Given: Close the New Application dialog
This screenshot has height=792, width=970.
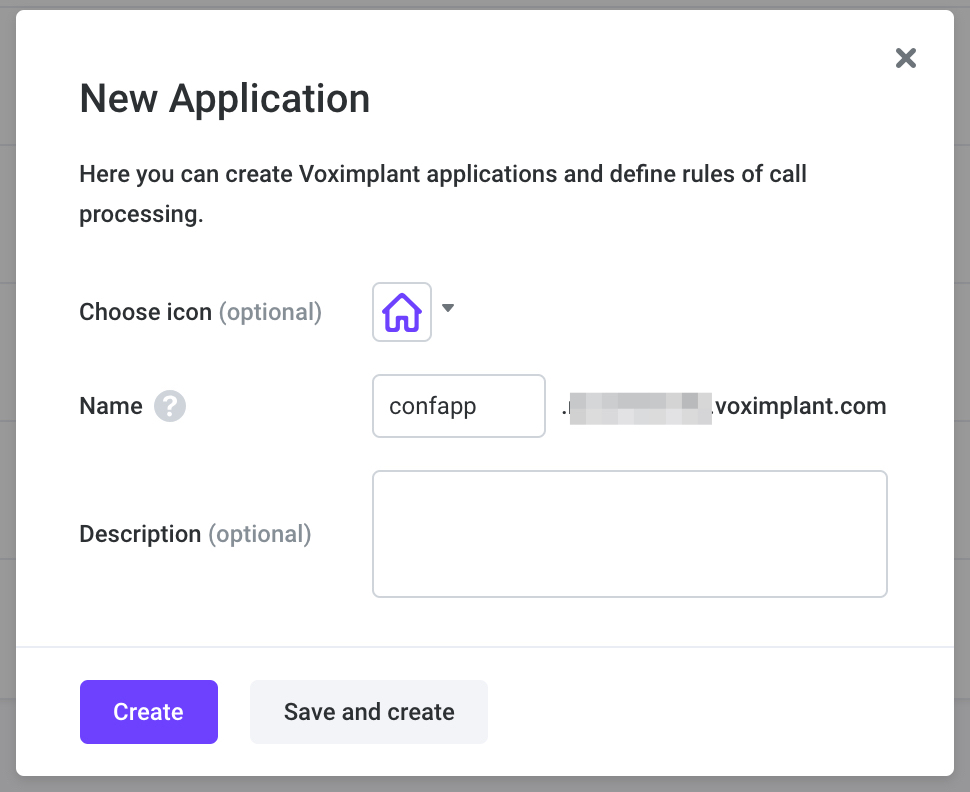Looking at the screenshot, I should (906, 58).
